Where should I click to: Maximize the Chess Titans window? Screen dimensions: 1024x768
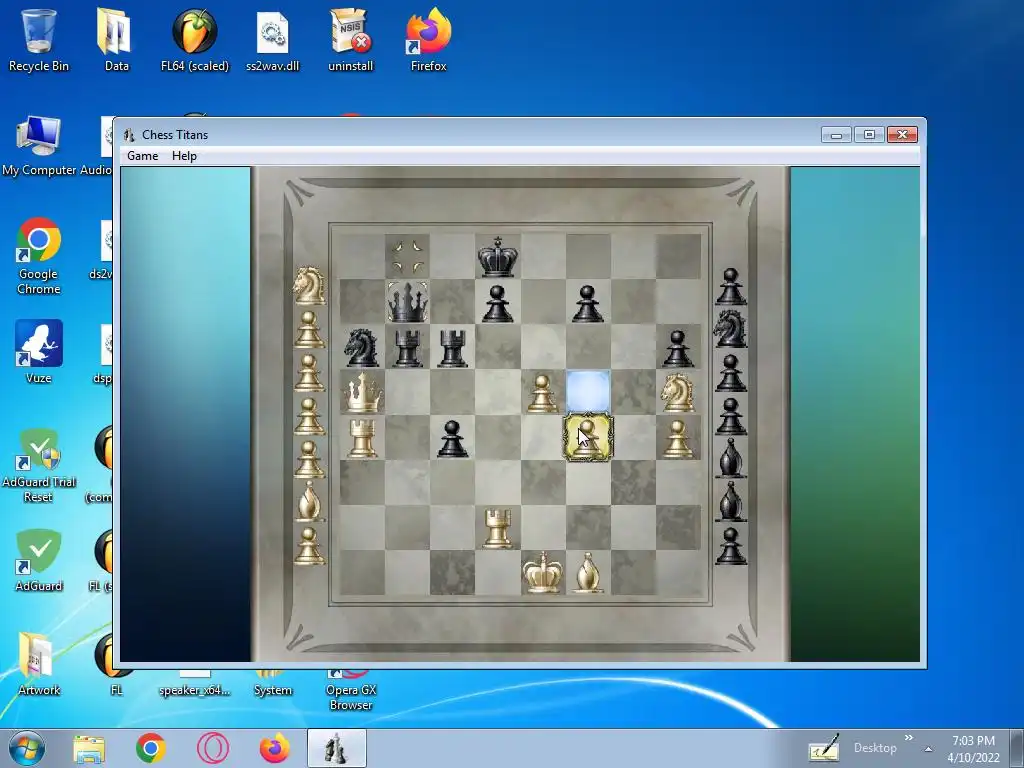click(x=869, y=135)
